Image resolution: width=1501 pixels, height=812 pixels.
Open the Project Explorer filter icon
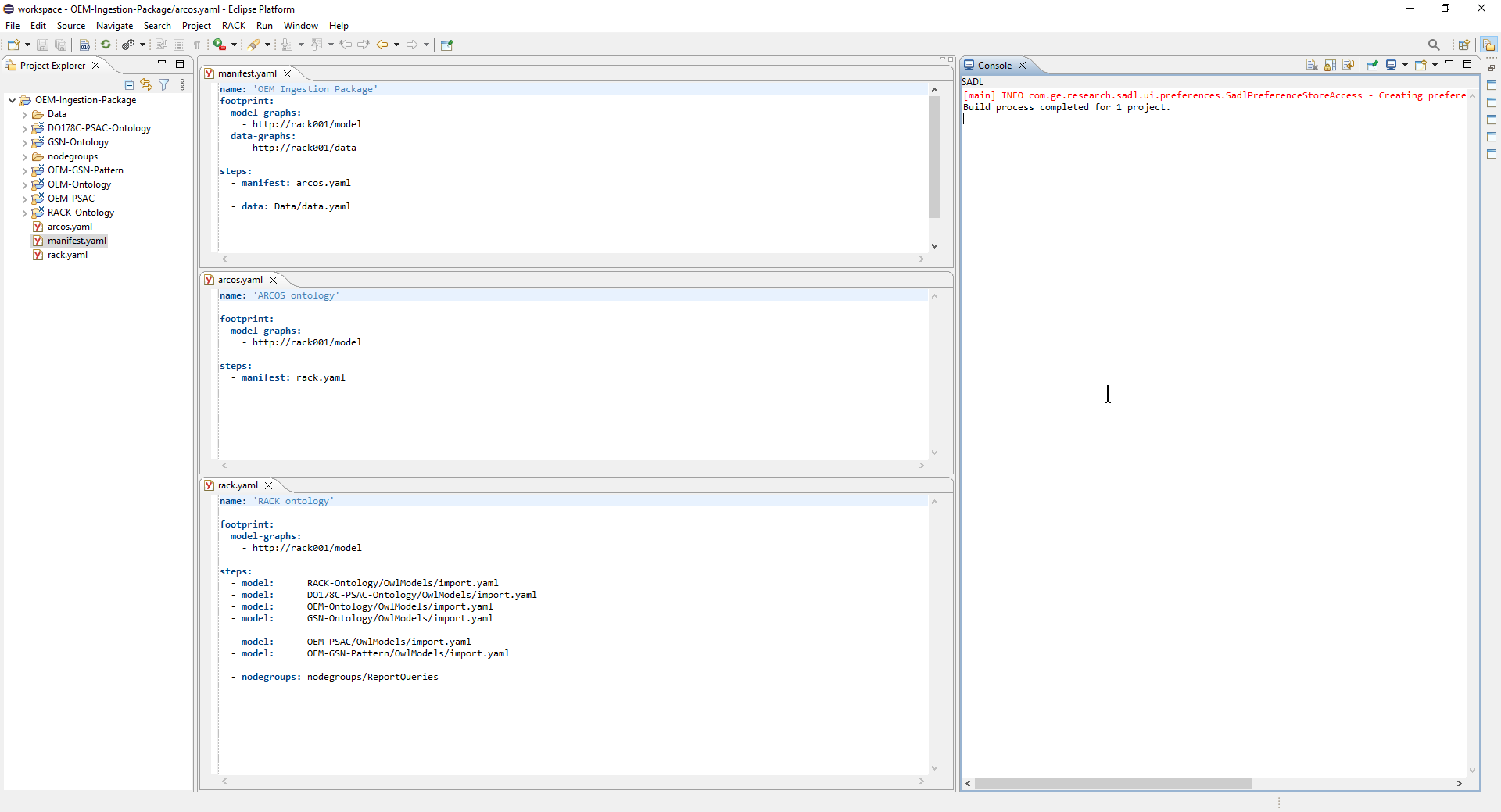click(x=164, y=84)
